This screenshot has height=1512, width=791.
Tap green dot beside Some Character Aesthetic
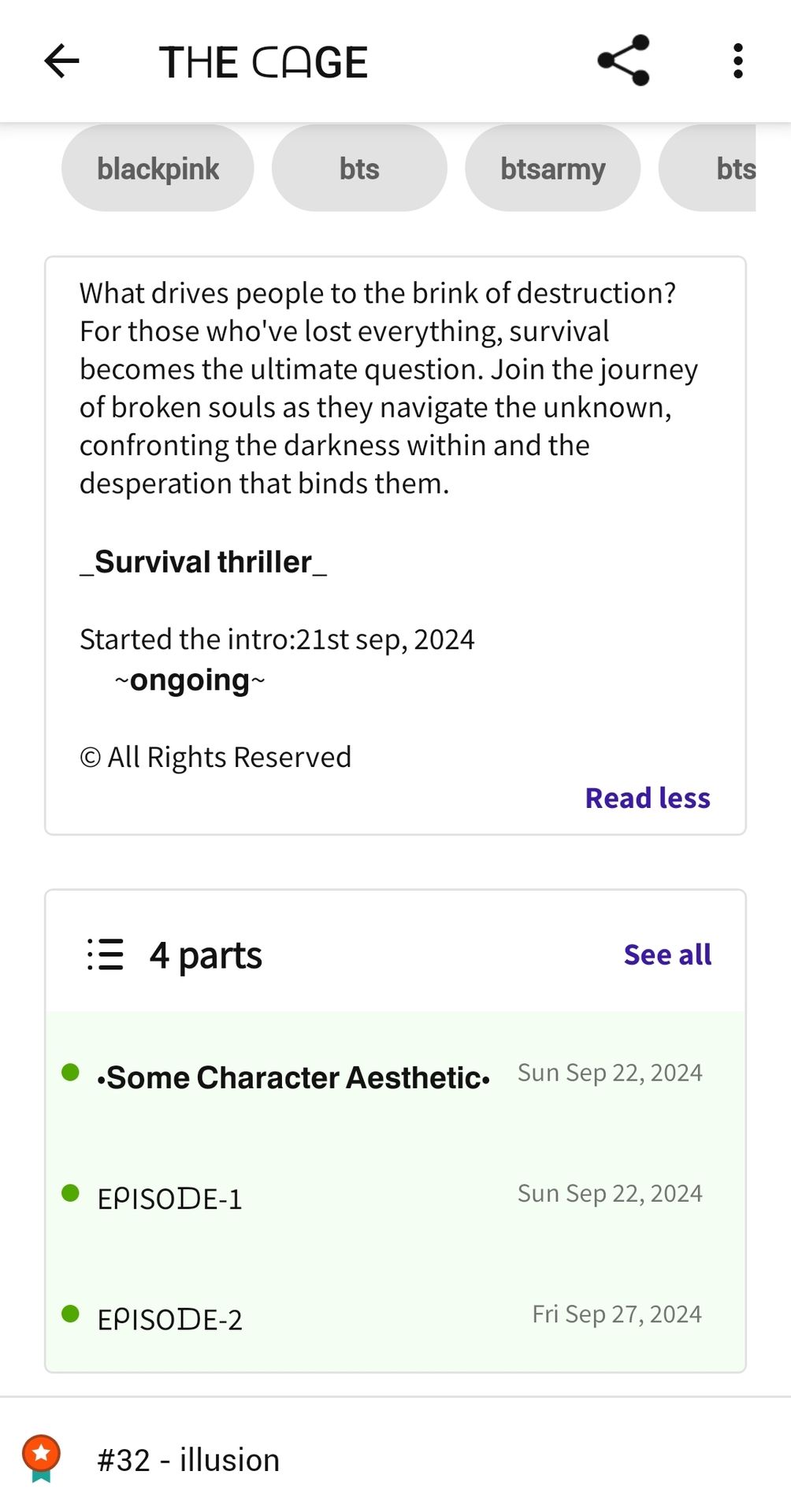[x=70, y=1073]
